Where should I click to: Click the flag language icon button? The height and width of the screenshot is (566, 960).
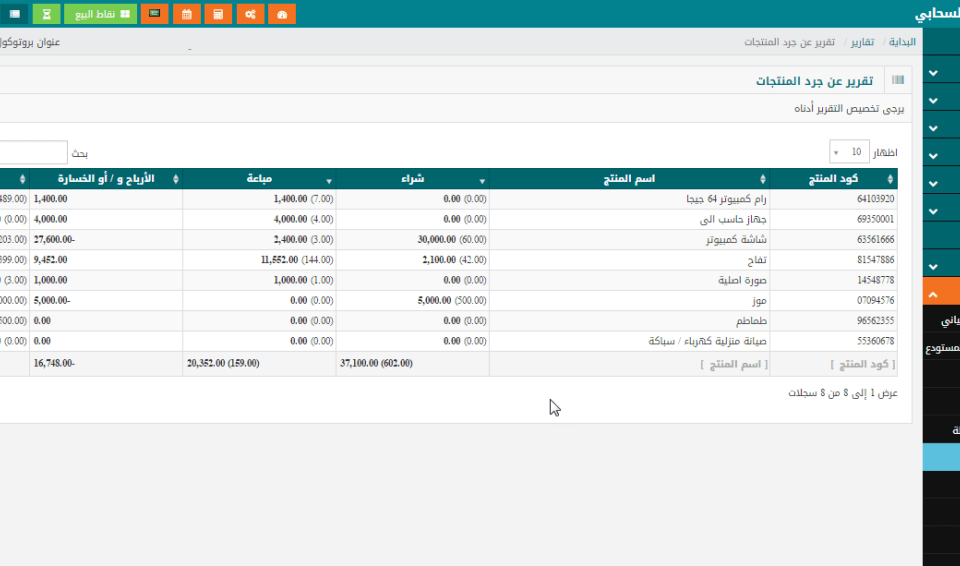pos(154,14)
